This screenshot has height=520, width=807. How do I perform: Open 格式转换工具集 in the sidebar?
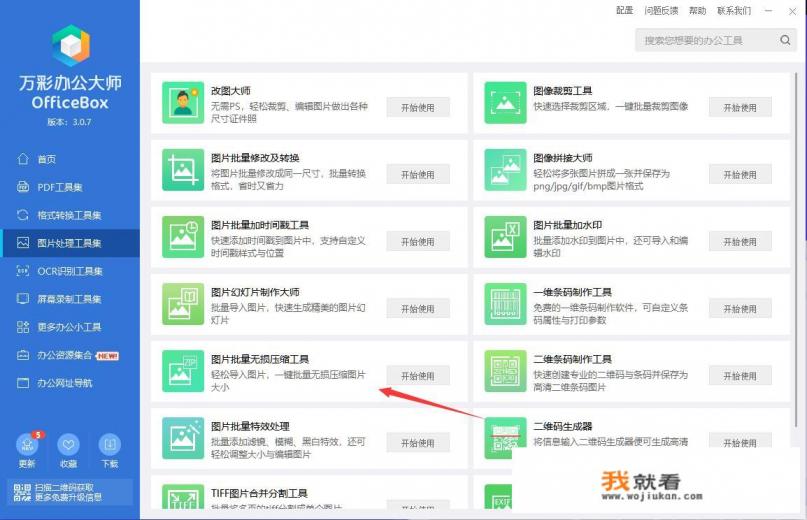pyautogui.click(x=71, y=215)
